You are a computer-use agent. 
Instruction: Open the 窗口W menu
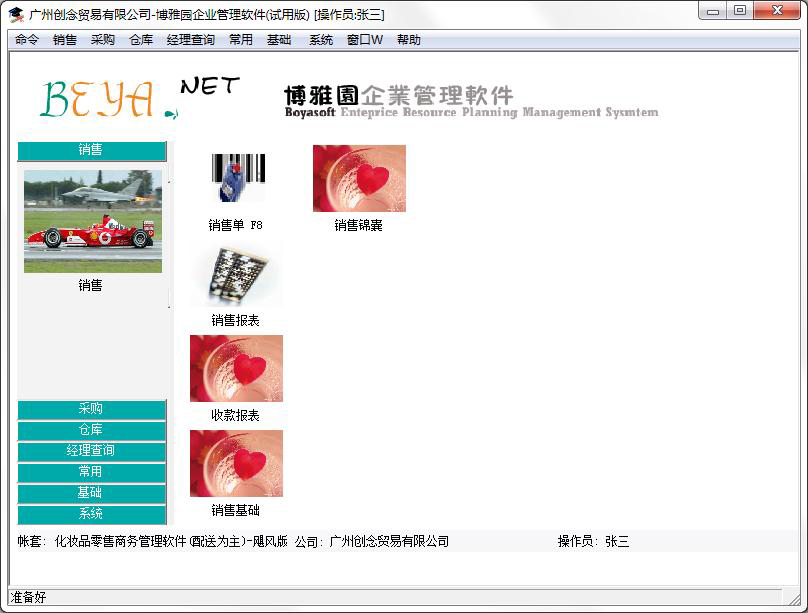click(365, 40)
